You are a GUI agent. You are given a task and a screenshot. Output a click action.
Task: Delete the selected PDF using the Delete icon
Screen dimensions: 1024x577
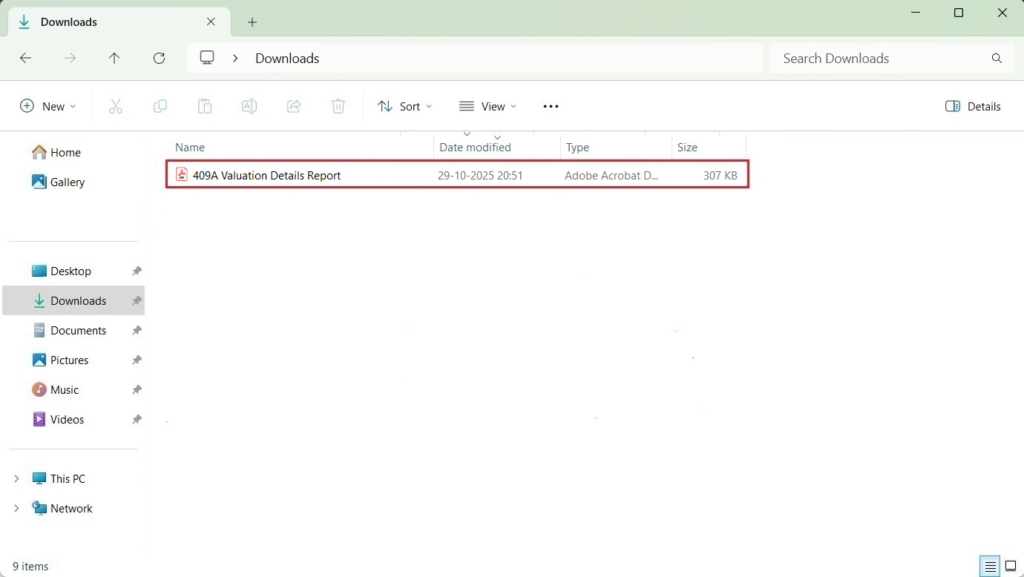point(338,106)
